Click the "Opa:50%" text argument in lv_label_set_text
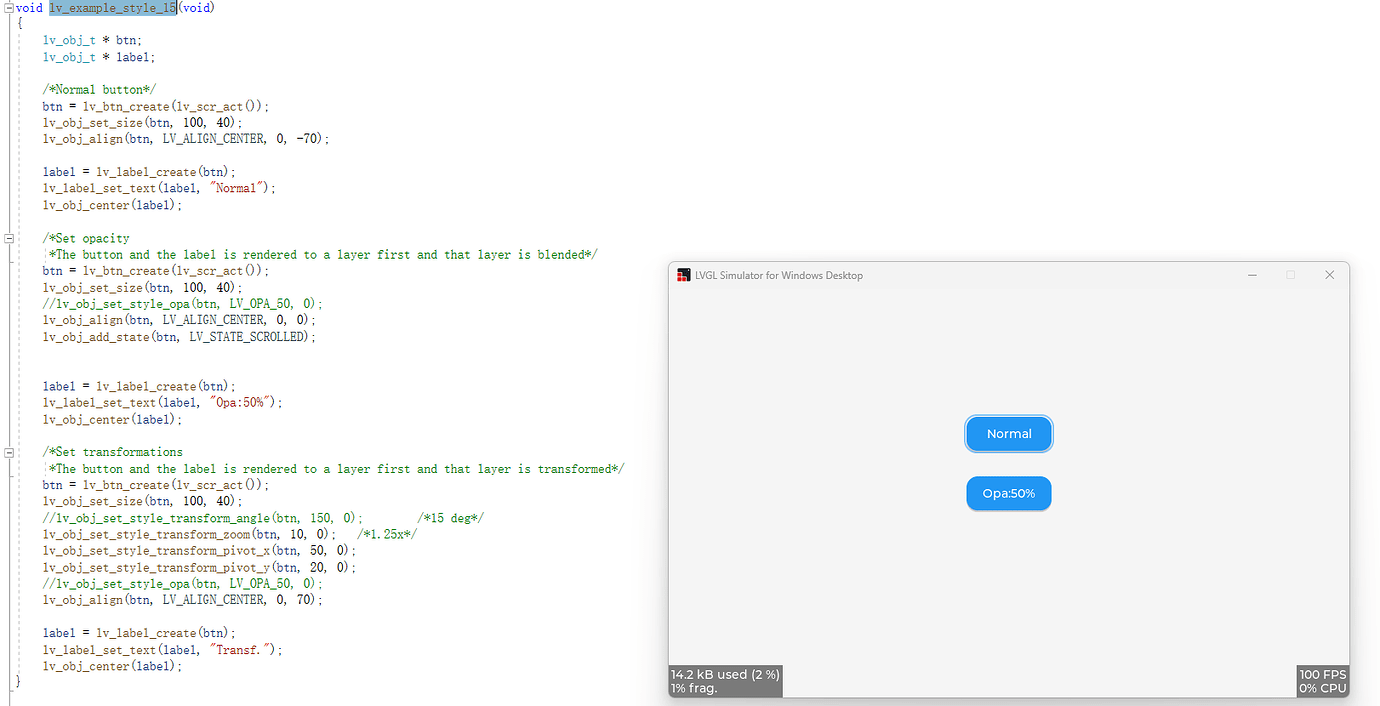 pyautogui.click(x=245, y=402)
